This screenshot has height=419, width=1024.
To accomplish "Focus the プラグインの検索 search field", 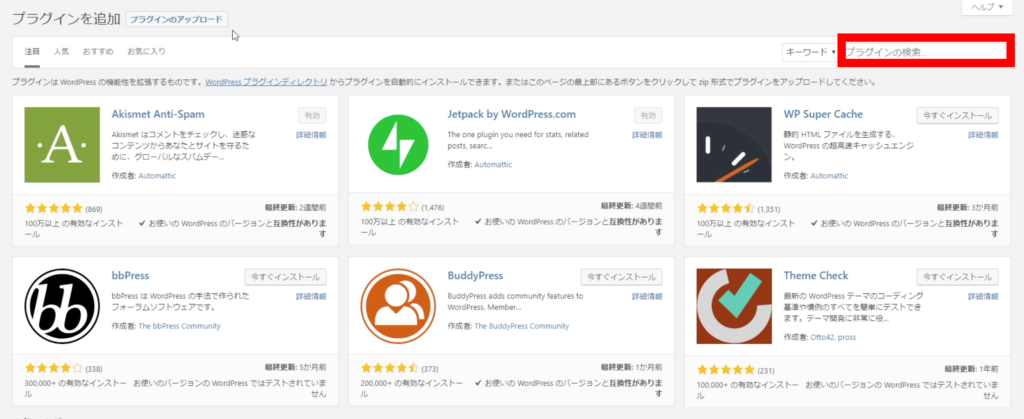I will 925,52.
